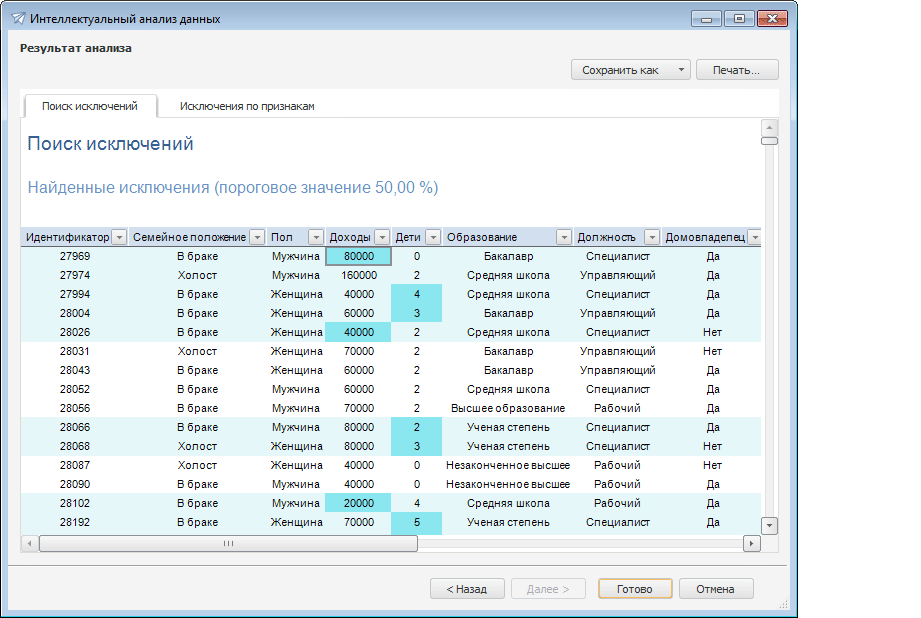Open the Семейное положение column filter dropdown
The image size is (921, 618).
(256, 237)
